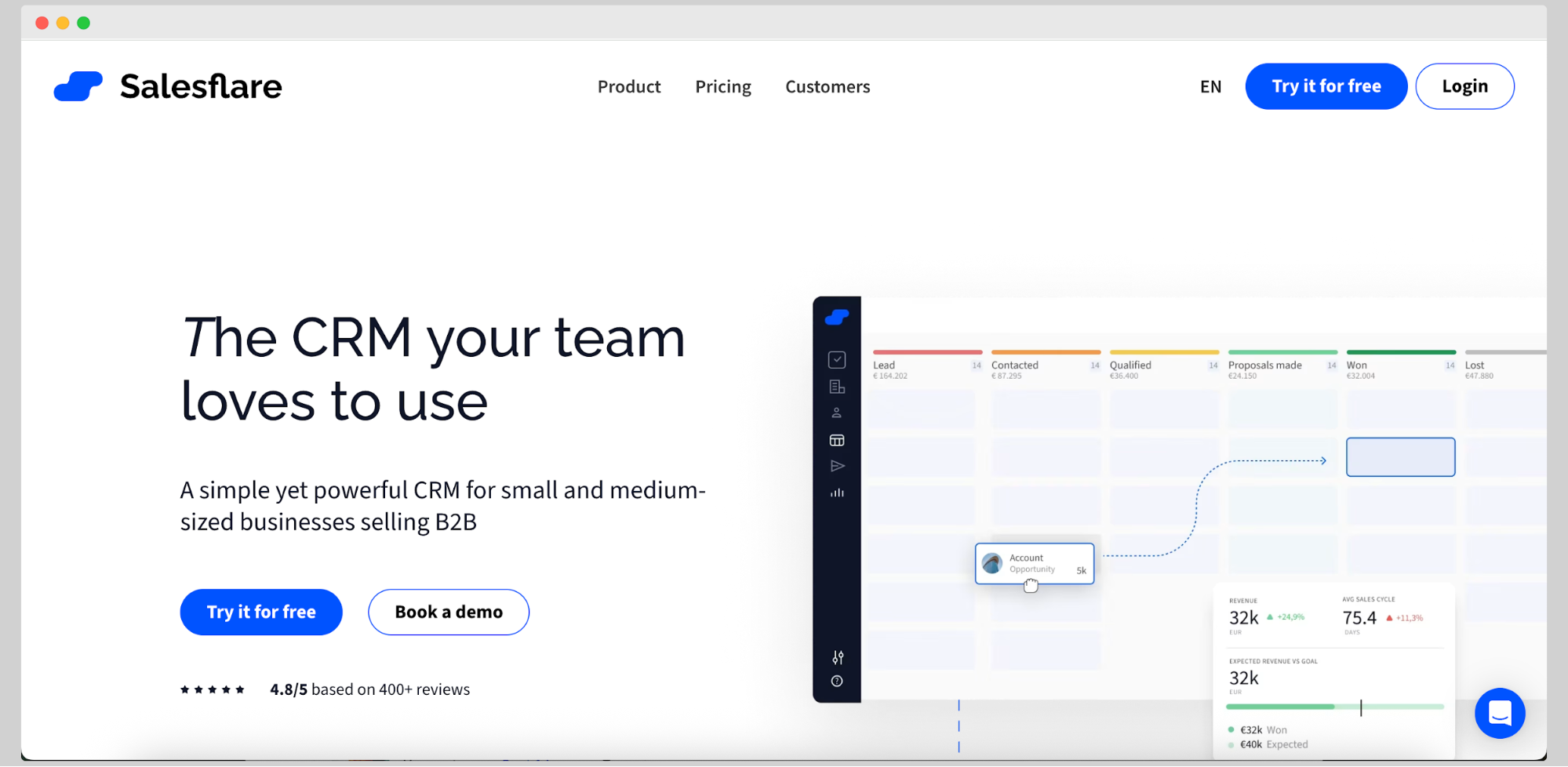Click the subheading about CRM for small businesses
This screenshot has width=1568, height=767.
pos(443,506)
